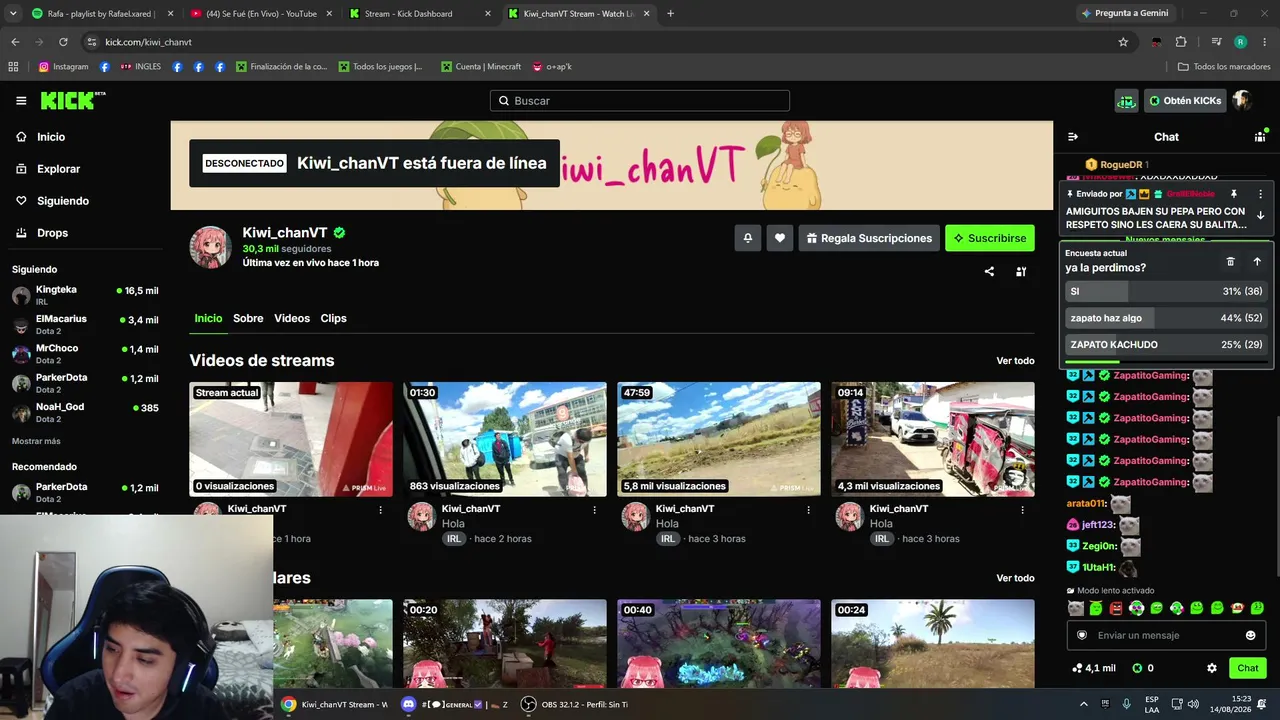Vote for "zapato haz algo" poll option
The width and height of the screenshot is (1280, 720).
pyautogui.click(x=1166, y=318)
